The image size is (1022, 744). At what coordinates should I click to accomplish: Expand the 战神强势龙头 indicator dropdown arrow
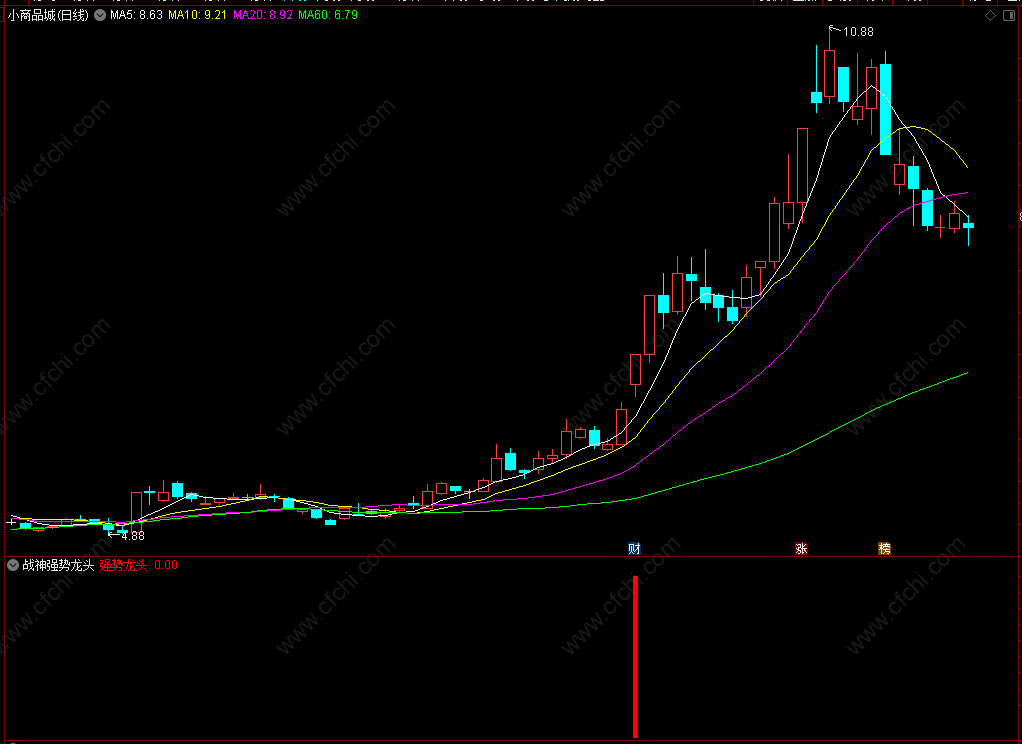(13, 565)
